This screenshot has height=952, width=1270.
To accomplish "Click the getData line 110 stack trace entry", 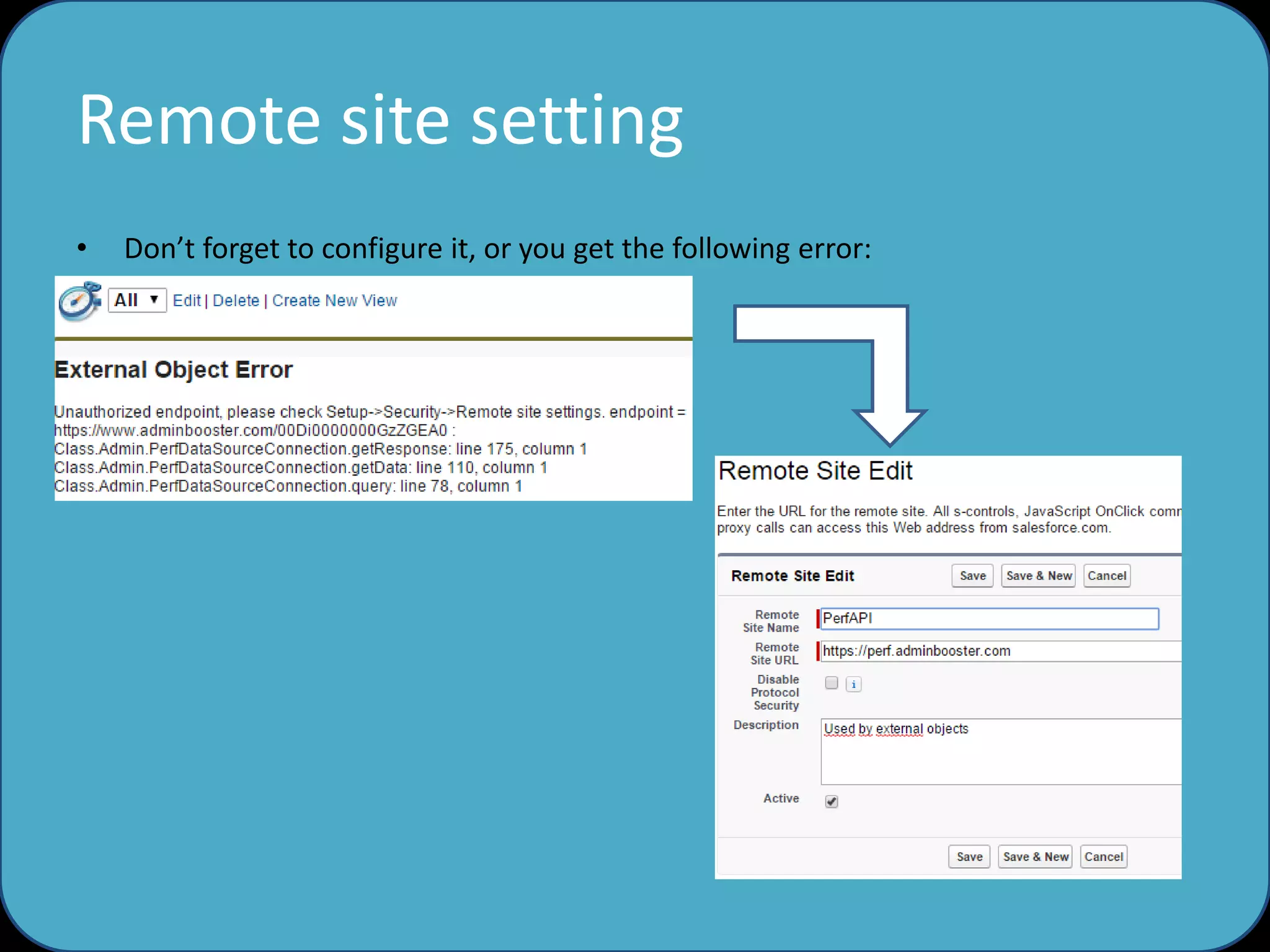I will pyautogui.click(x=301, y=467).
